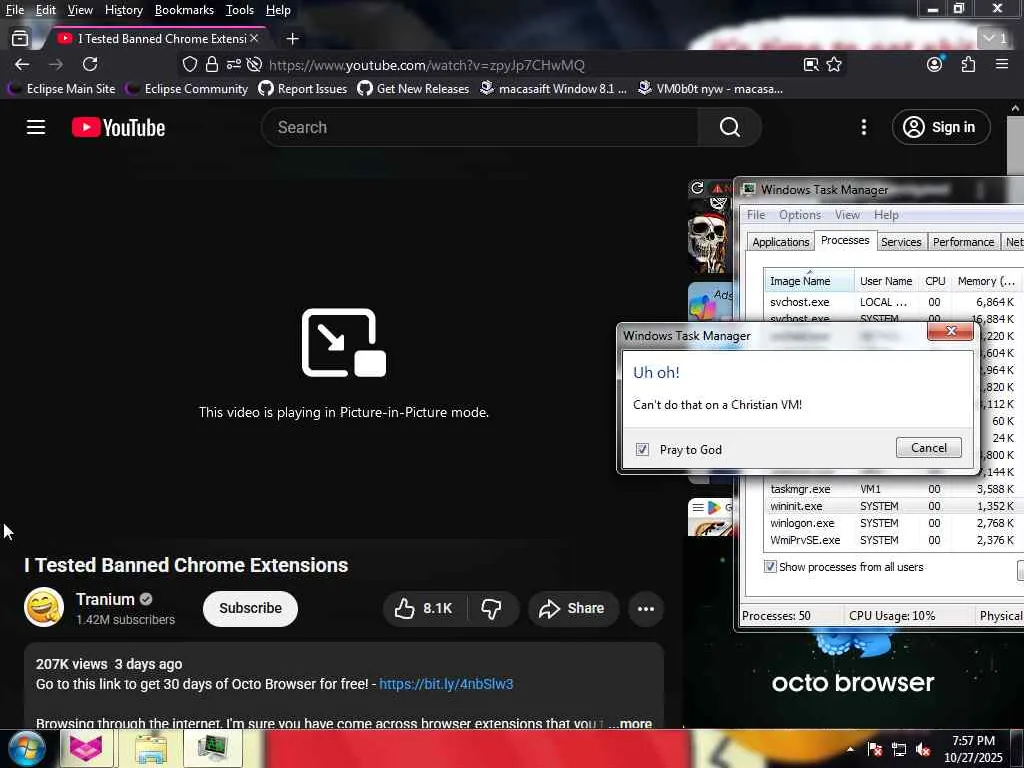Toggle Show processes from all users checkbox
Image resolution: width=1024 pixels, height=768 pixels.
tap(770, 567)
